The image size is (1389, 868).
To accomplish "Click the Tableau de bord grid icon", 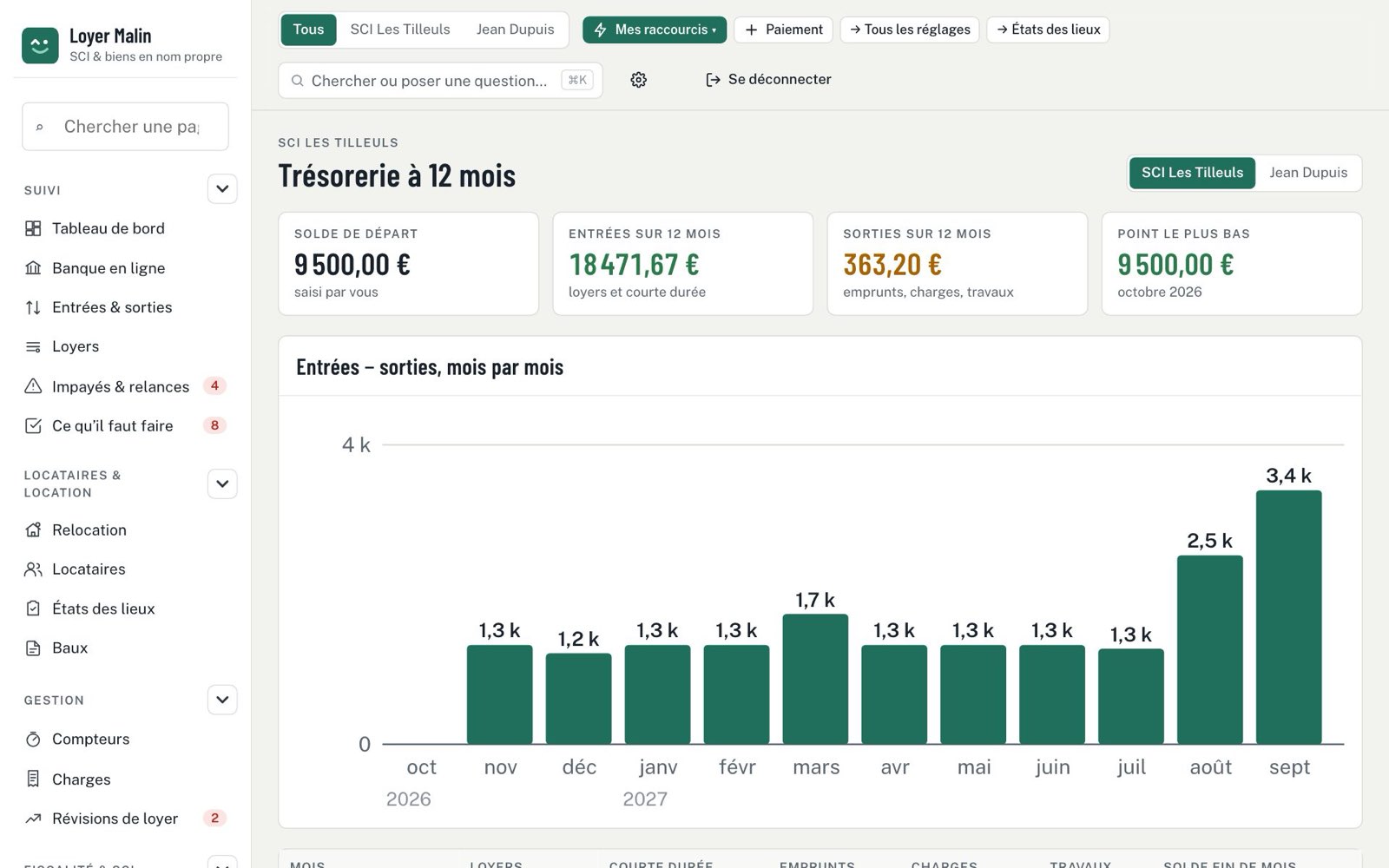I will 33,228.
